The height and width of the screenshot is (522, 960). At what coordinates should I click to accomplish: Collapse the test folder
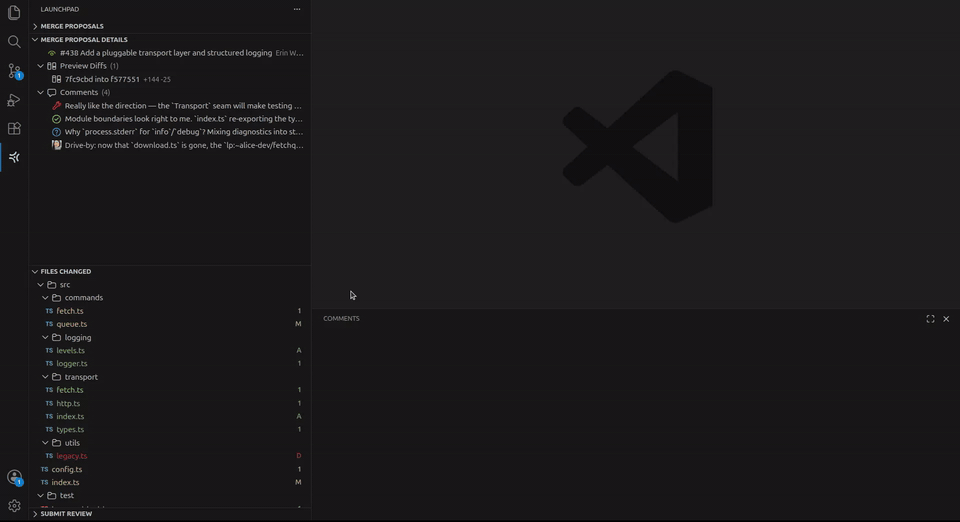tap(40, 496)
